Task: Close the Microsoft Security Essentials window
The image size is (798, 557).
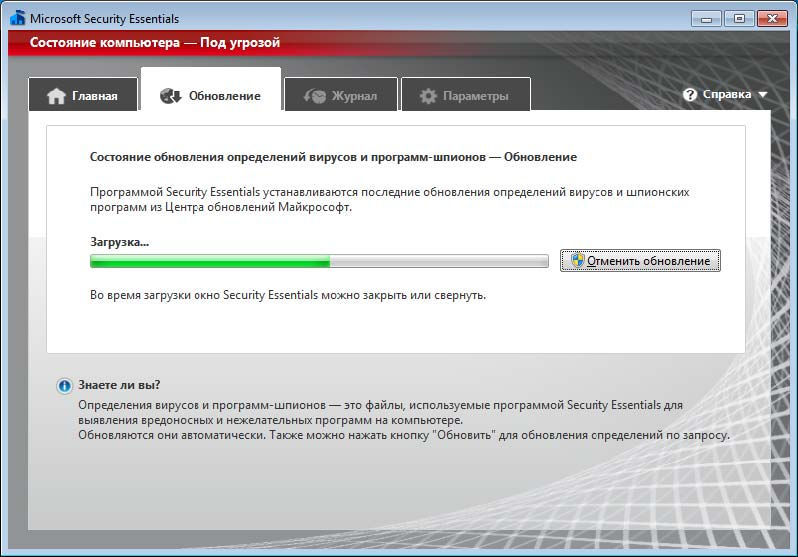Action: point(774,17)
